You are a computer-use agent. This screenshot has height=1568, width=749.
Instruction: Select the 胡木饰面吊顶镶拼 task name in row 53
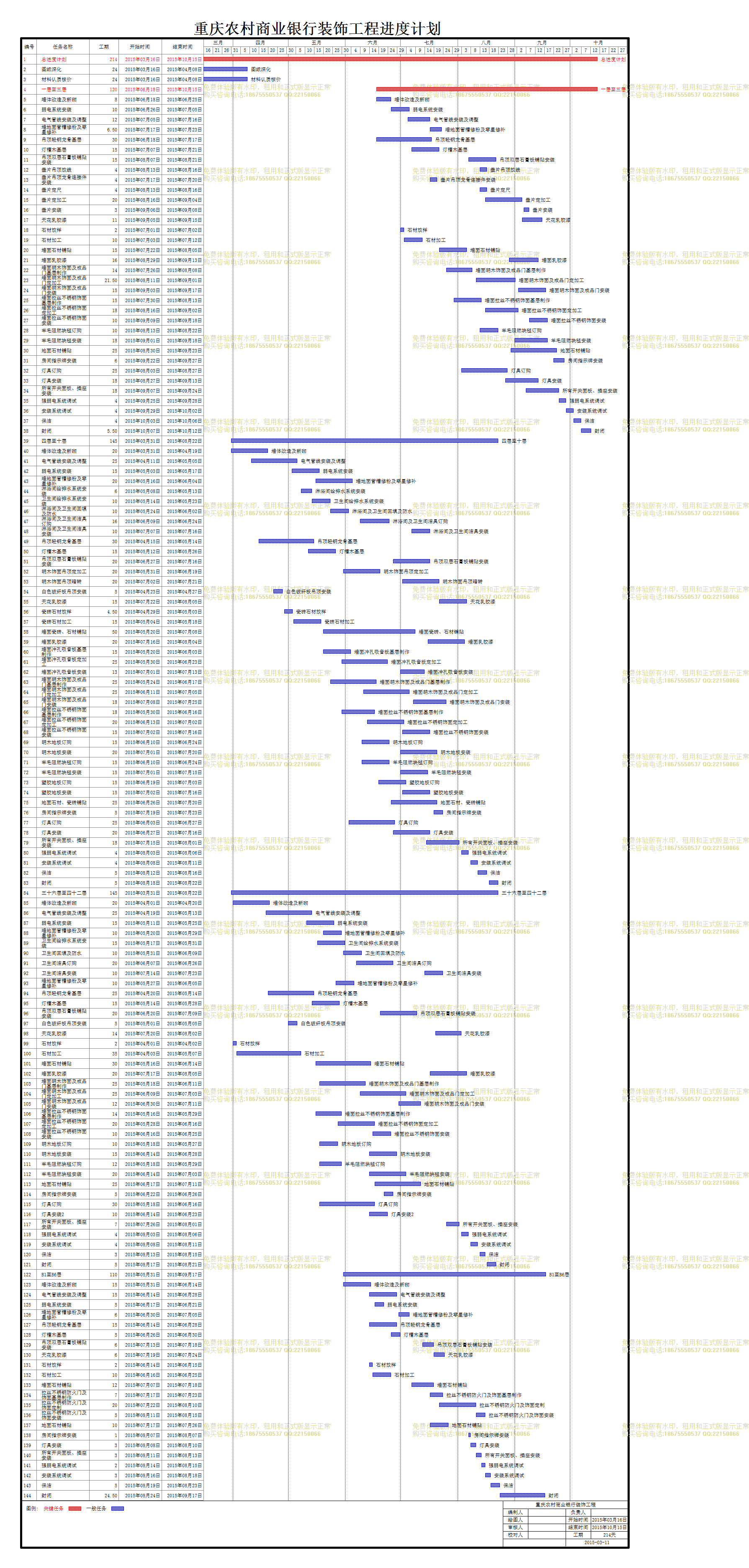[x=61, y=582]
